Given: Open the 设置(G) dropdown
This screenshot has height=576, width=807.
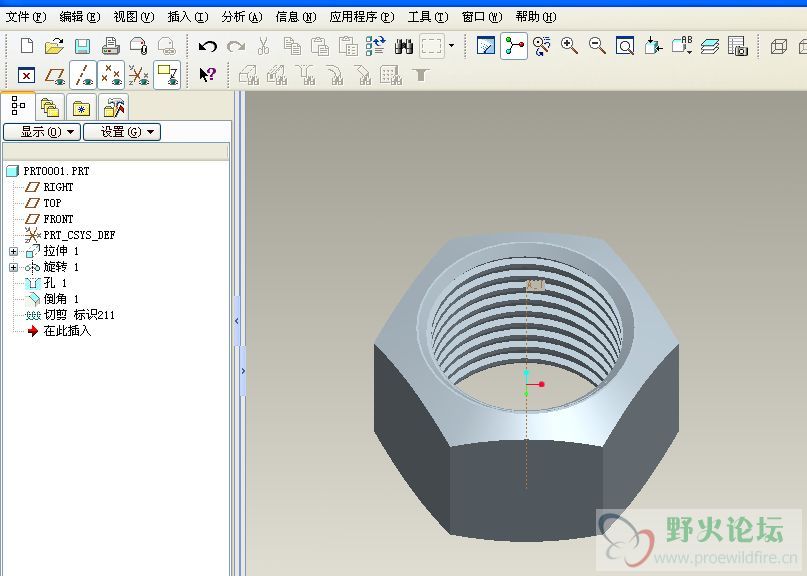Looking at the screenshot, I should (122, 132).
